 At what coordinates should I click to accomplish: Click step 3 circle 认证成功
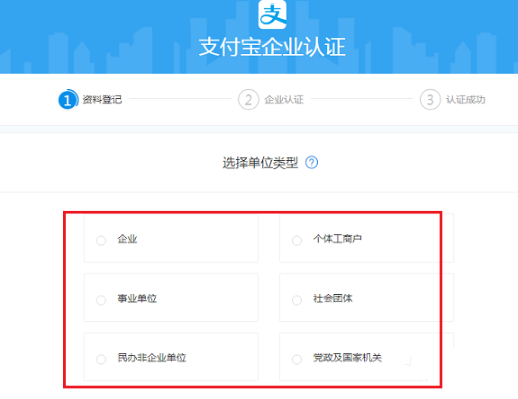[430, 99]
